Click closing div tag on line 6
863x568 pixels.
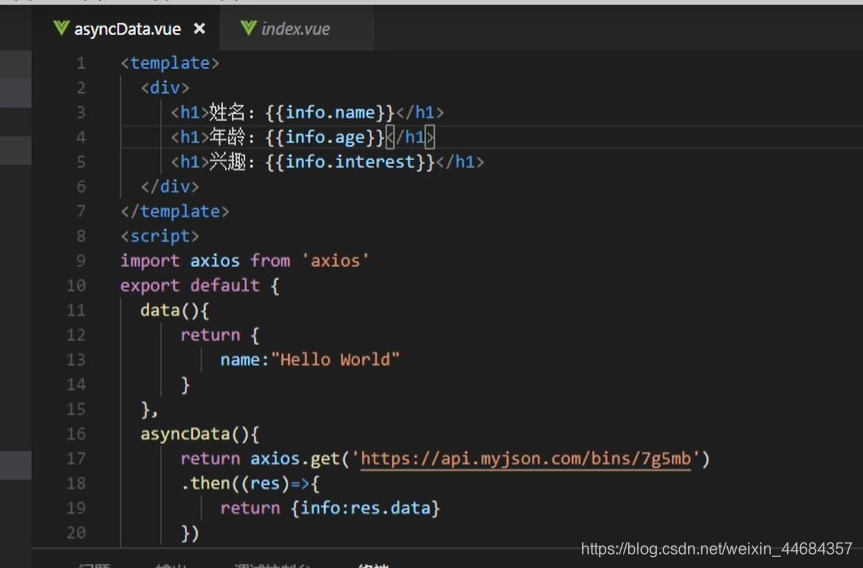(170, 187)
